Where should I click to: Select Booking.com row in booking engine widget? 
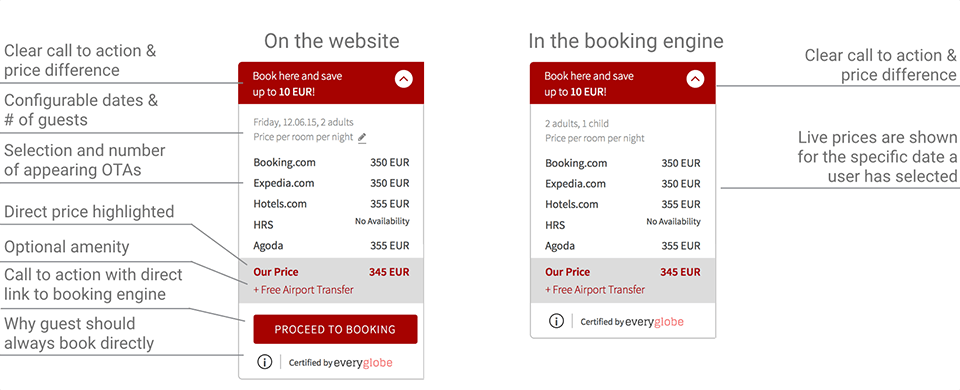[x=623, y=163]
